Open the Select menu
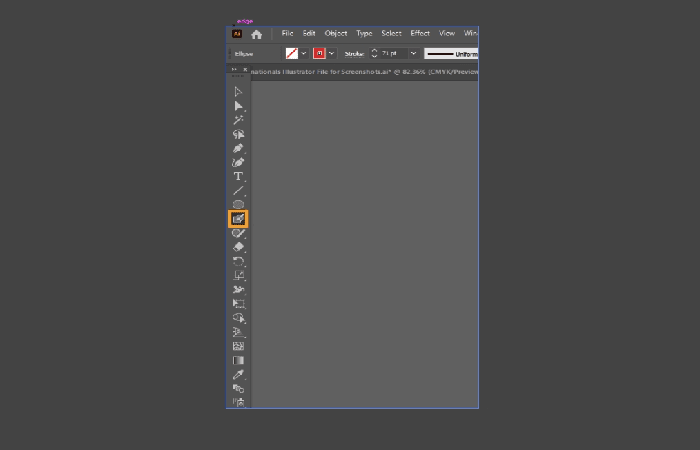Screen dimensions: 700x450 392,33
